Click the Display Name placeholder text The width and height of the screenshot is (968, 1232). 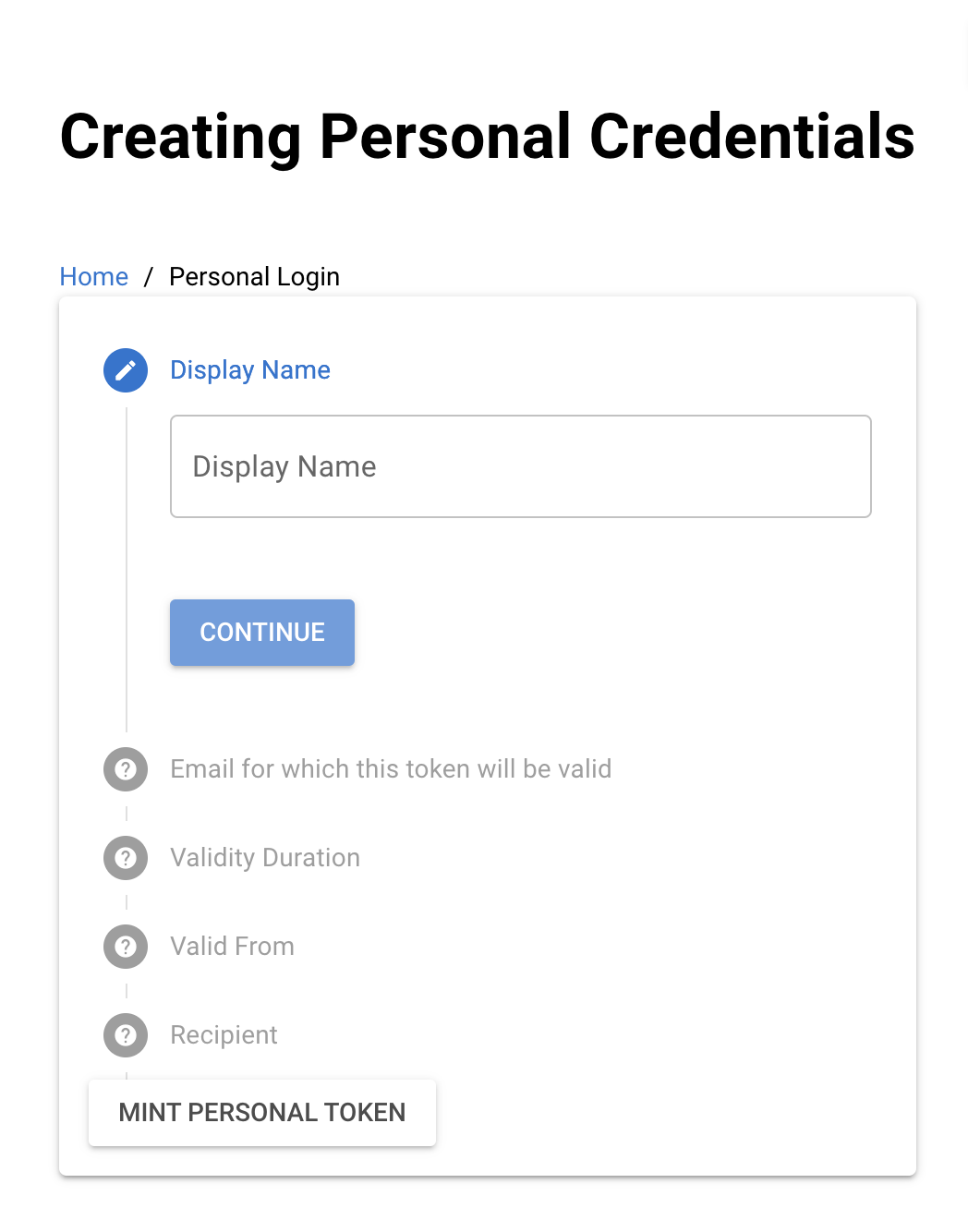(284, 467)
